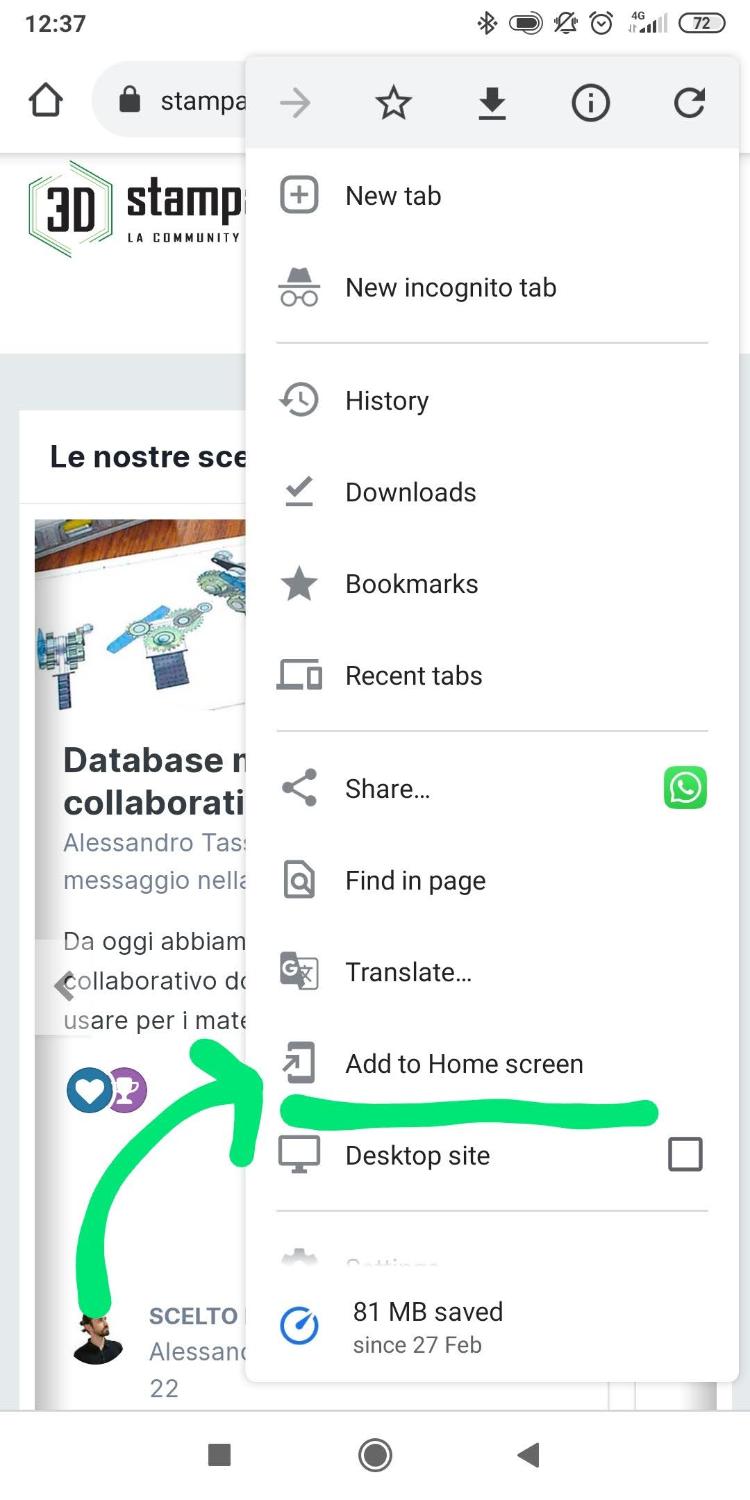
Task: Tap the 81 MB saved data info
Action: click(x=427, y=1326)
